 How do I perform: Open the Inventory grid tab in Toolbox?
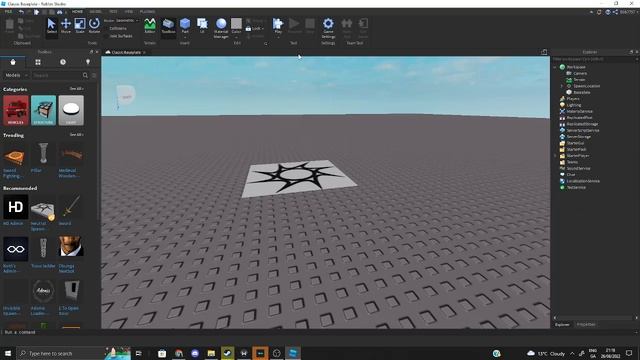(38, 62)
